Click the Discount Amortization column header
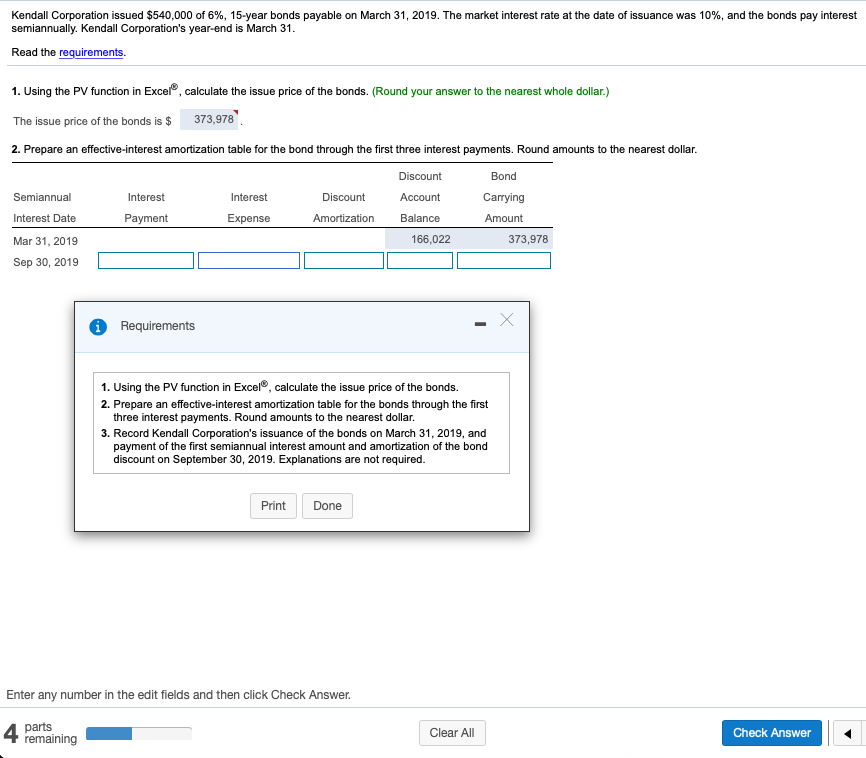 click(344, 208)
